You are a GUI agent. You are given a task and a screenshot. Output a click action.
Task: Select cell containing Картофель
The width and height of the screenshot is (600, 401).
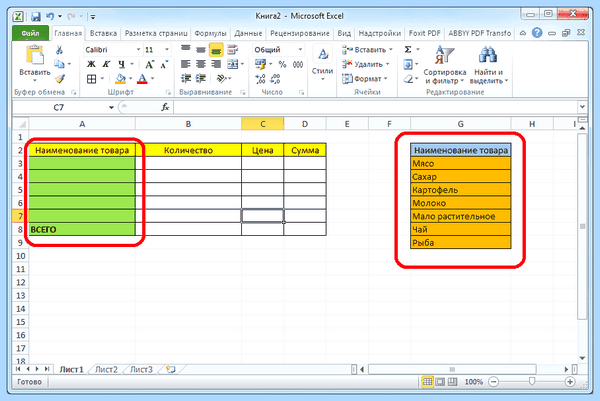pos(461,190)
